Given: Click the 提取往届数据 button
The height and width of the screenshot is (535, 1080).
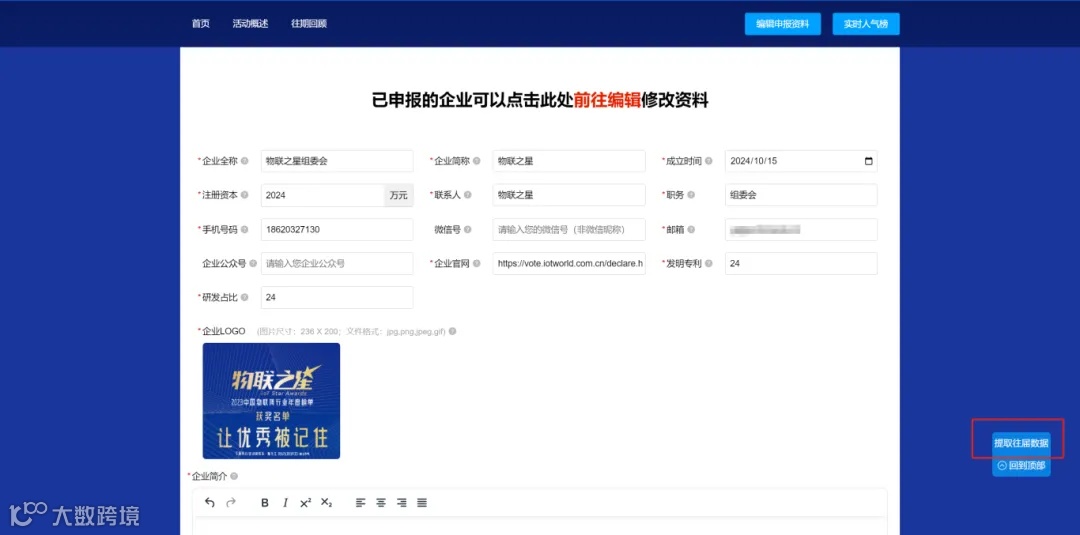Looking at the screenshot, I should coord(1021,443).
